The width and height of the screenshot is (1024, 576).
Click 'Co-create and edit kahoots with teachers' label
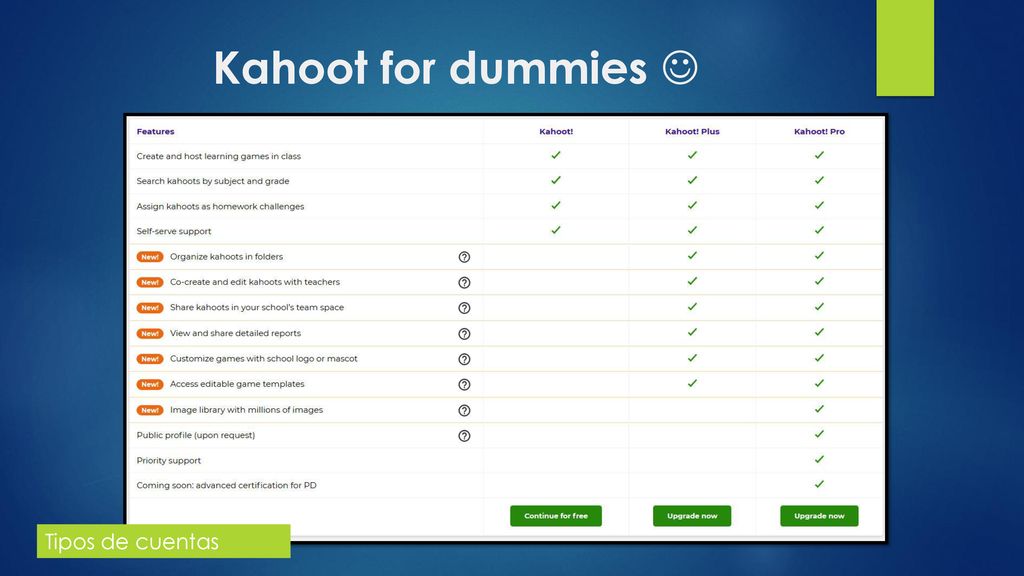(x=255, y=282)
